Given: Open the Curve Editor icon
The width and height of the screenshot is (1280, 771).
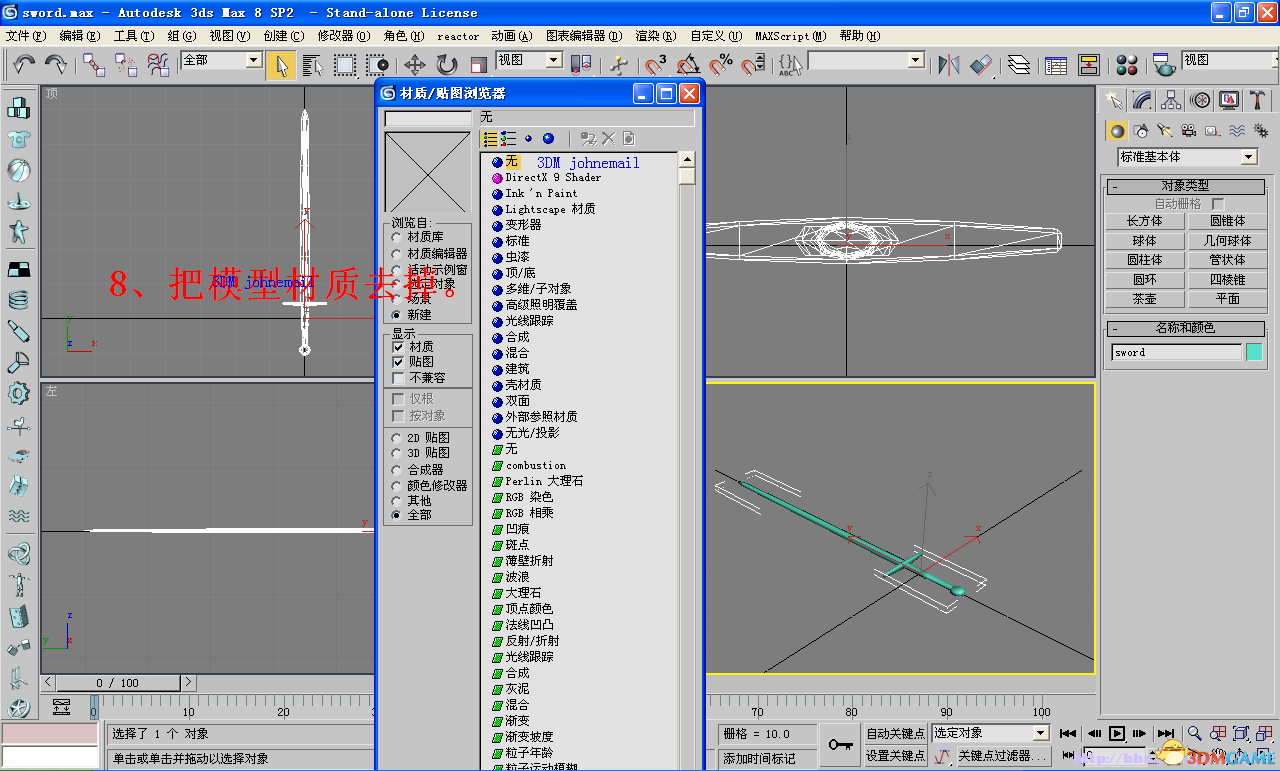Looking at the screenshot, I should point(1056,65).
